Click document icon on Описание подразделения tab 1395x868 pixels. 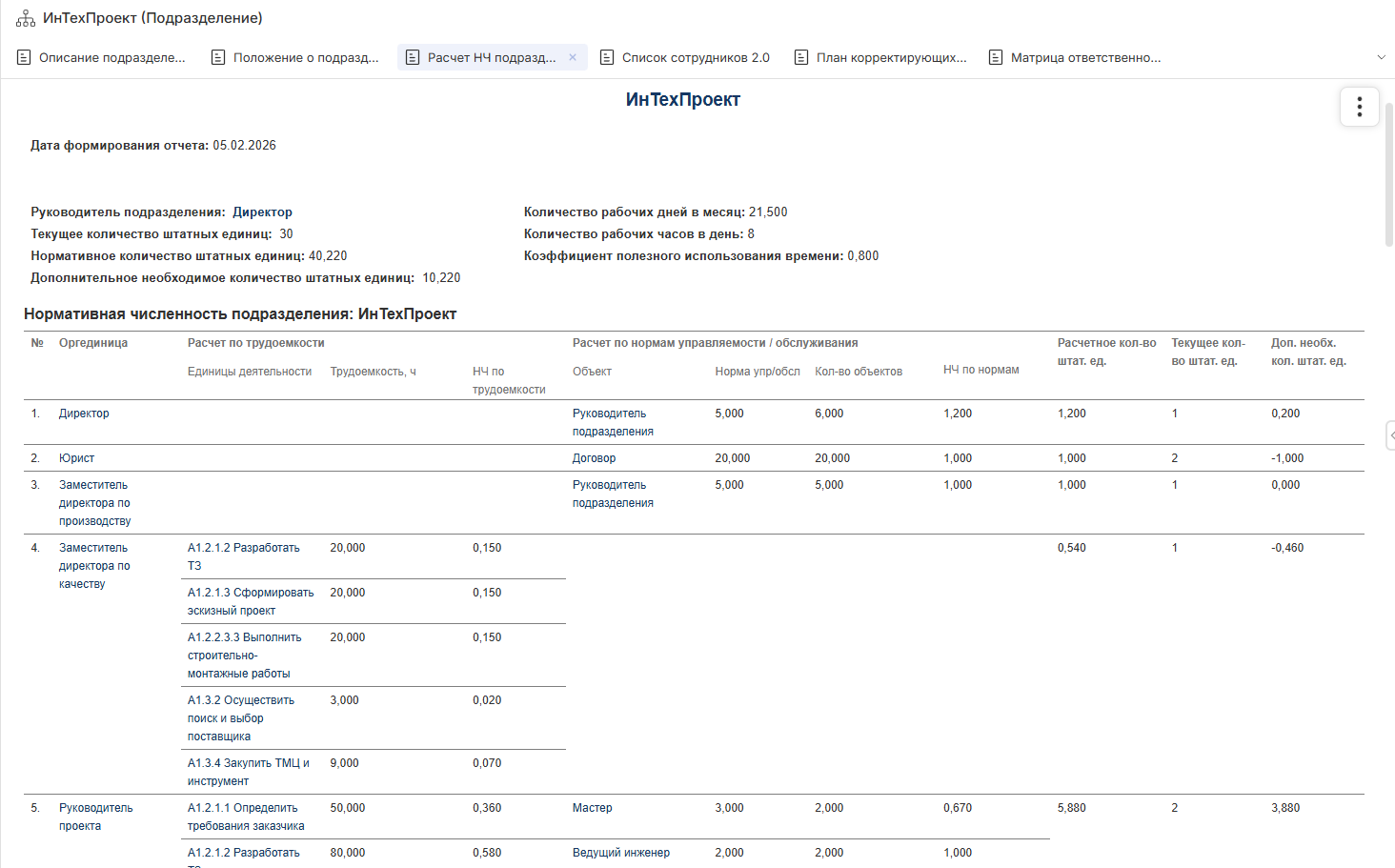pyautogui.click(x=24, y=58)
